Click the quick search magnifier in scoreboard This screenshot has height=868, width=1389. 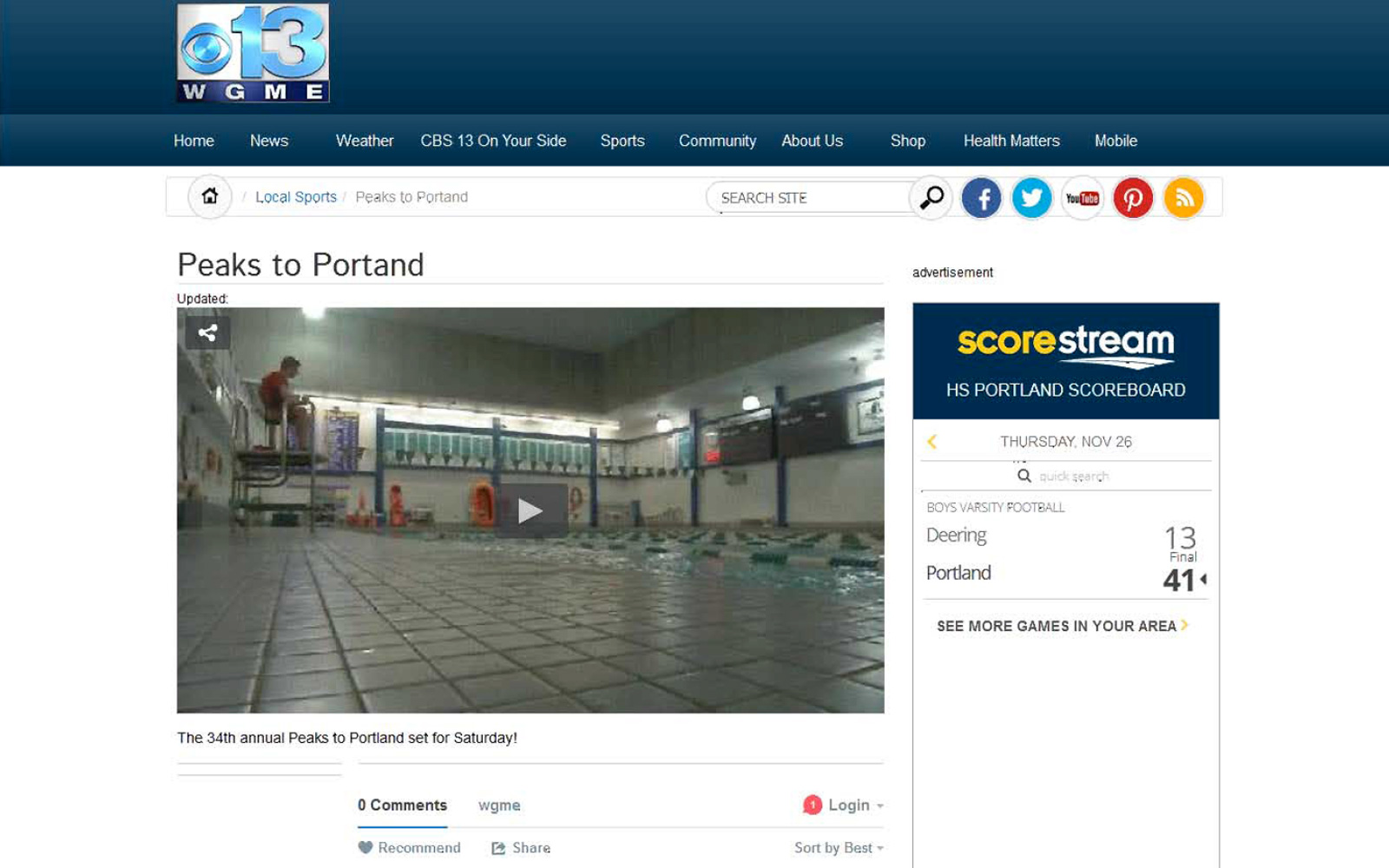tap(1025, 476)
